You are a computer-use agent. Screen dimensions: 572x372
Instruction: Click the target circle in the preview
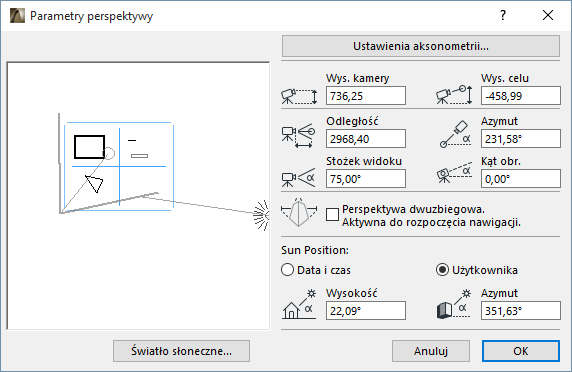tap(109, 154)
